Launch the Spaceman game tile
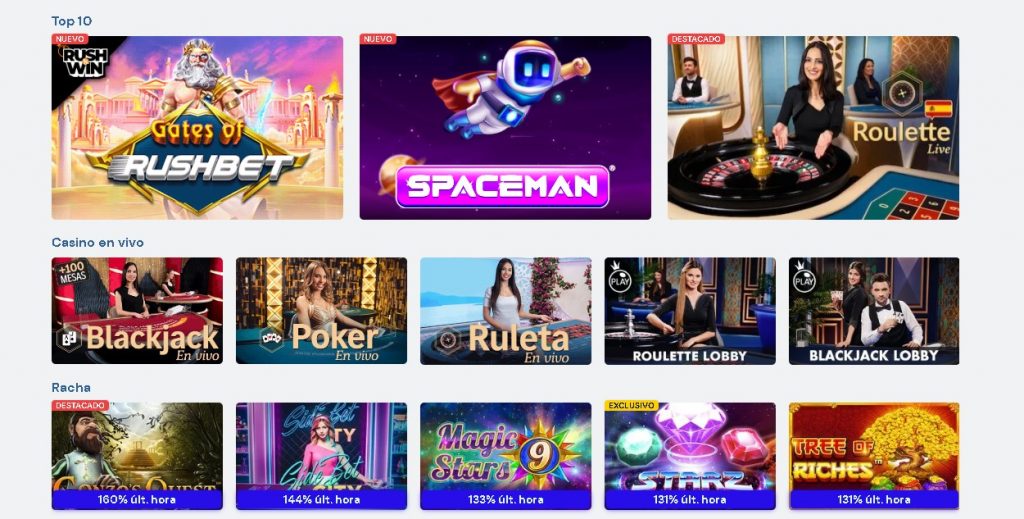This screenshot has width=1024, height=519. (505, 127)
